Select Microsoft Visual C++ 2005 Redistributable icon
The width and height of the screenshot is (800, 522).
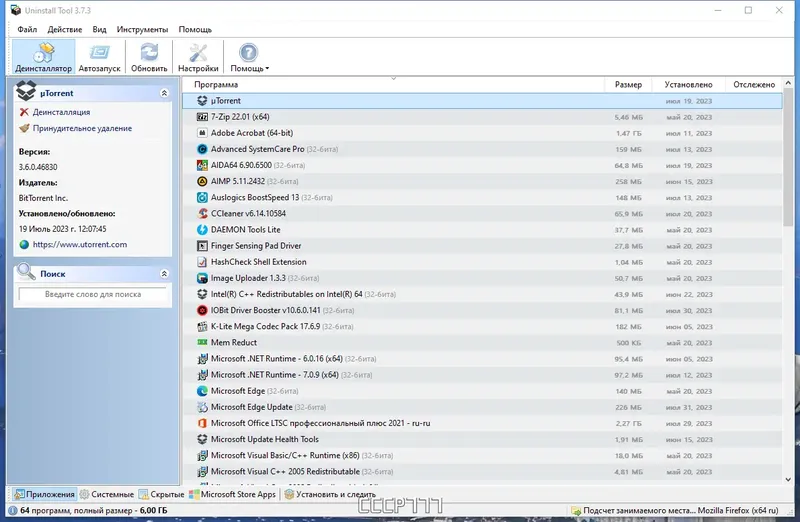(x=202, y=471)
